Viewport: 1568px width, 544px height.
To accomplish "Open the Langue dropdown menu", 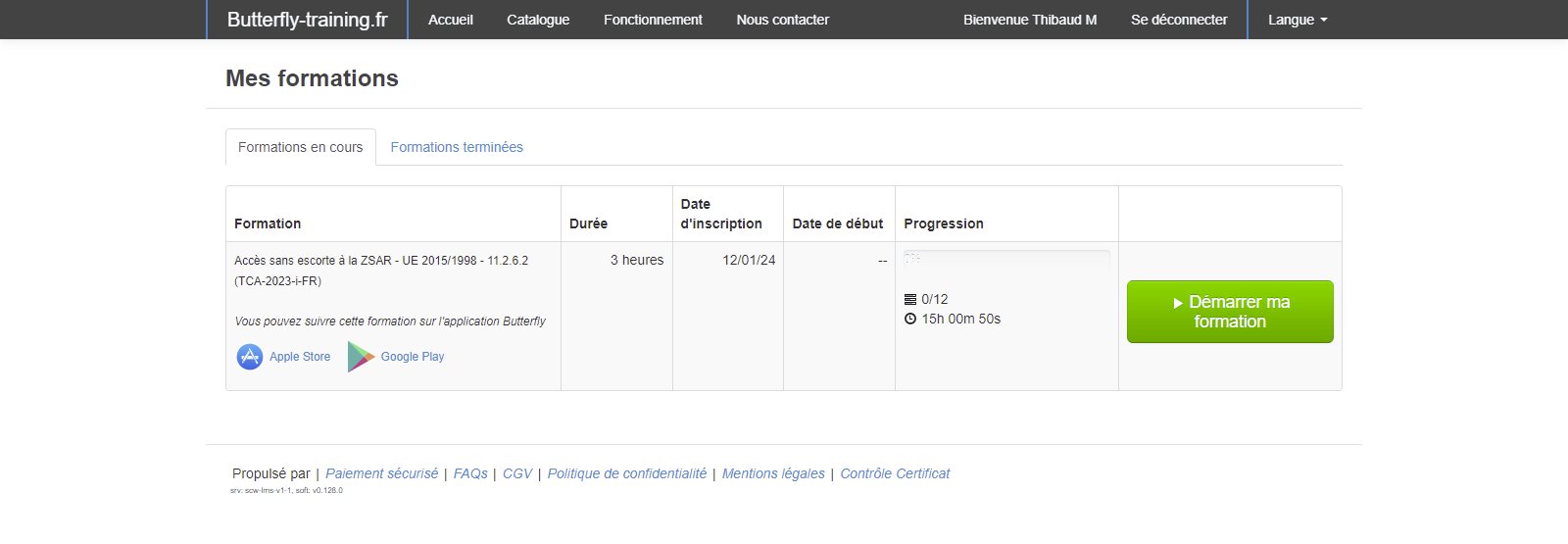I will [1297, 20].
